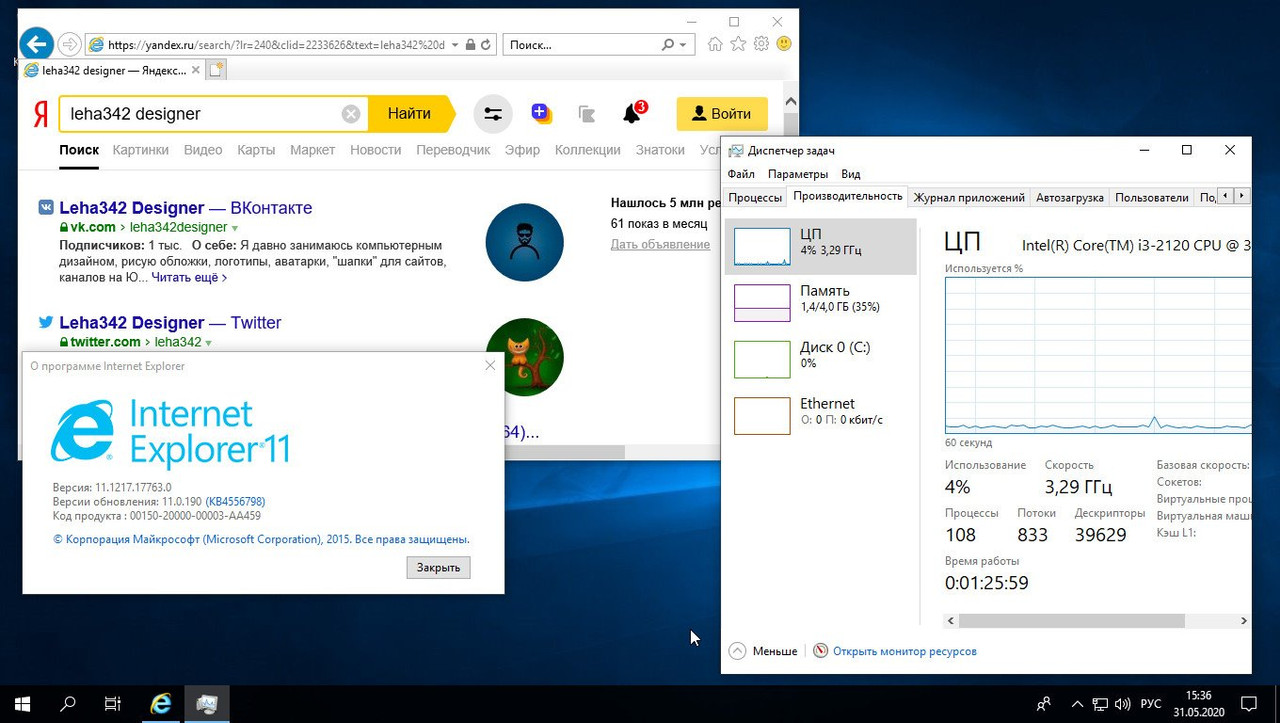Open the Параметры menu in Task Manager

click(798, 174)
